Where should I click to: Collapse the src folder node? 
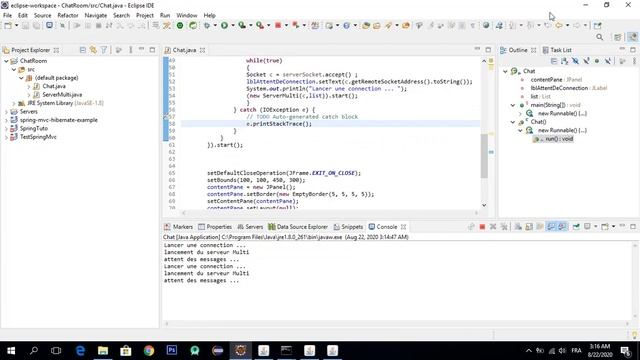14,69
